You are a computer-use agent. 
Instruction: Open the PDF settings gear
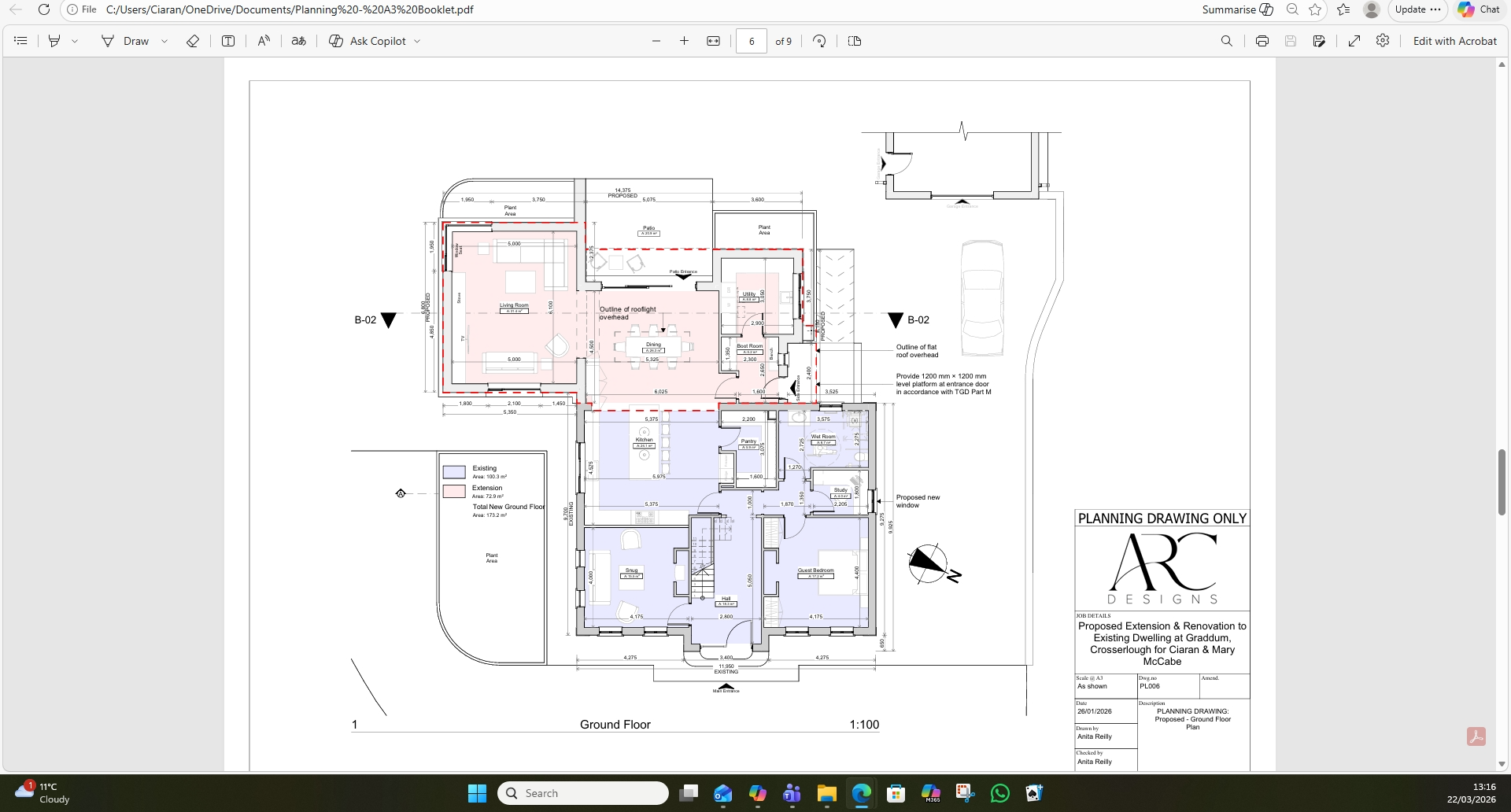coord(1383,41)
